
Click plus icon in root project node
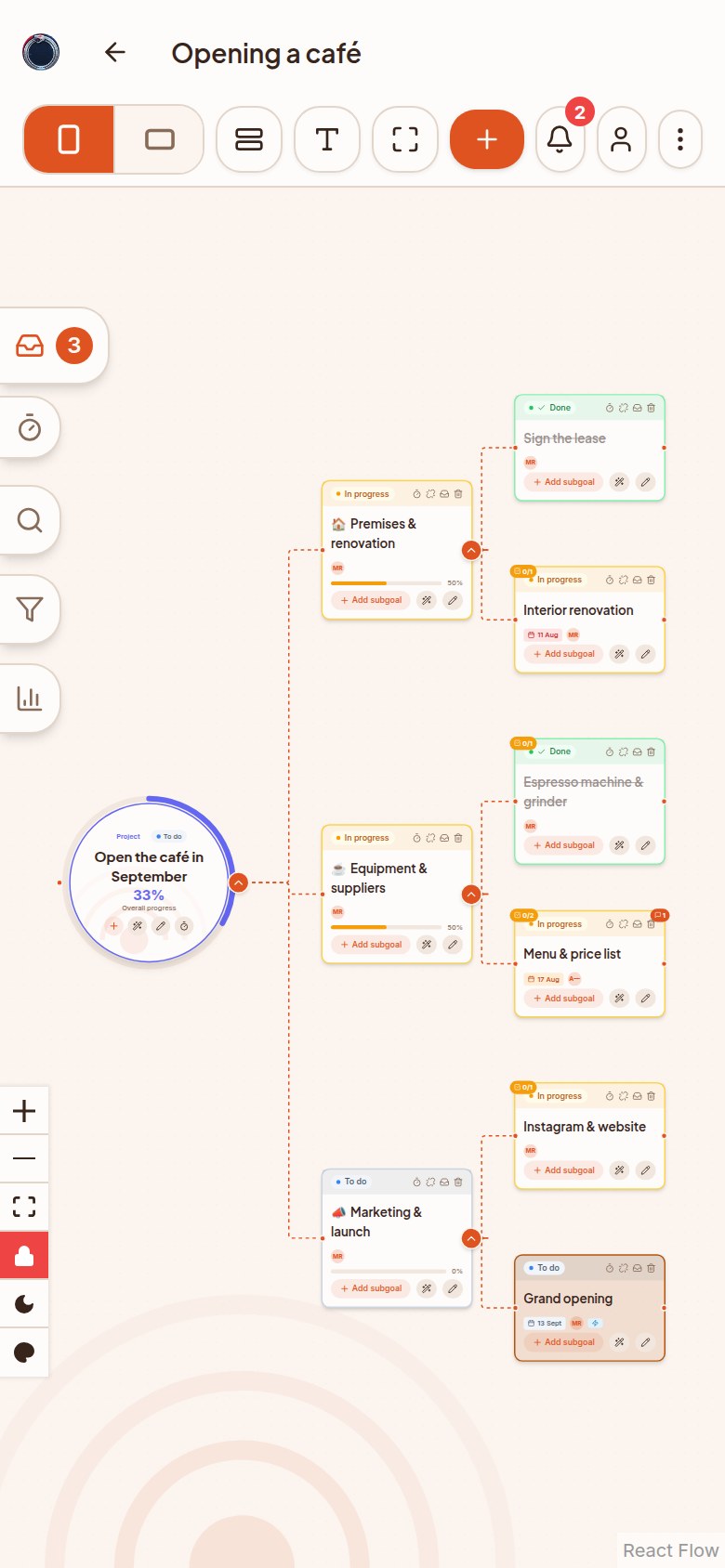point(113,926)
